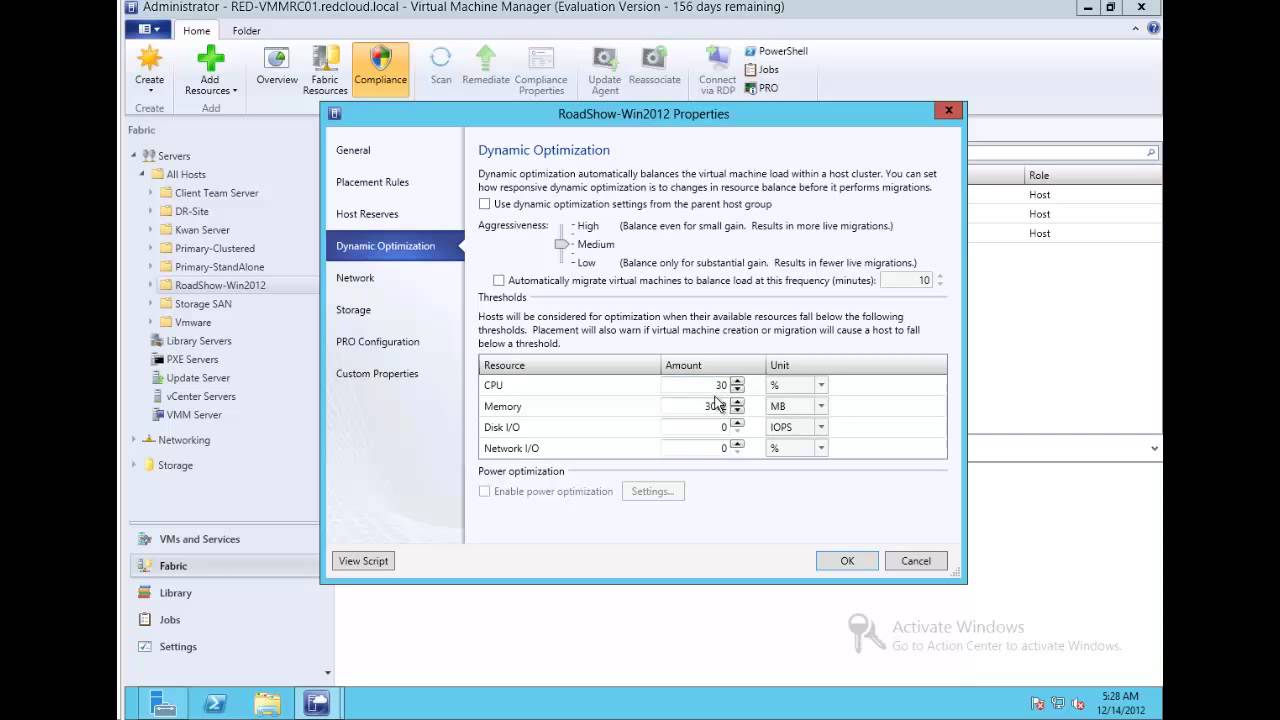Open CPU unit dropdown

point(821,385)
